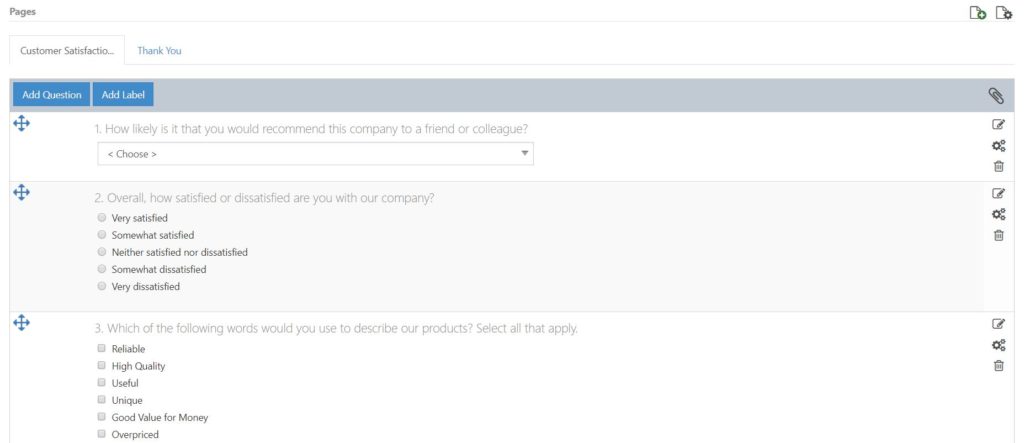Check the Reliable checkbox

click(x=101, y=348)
